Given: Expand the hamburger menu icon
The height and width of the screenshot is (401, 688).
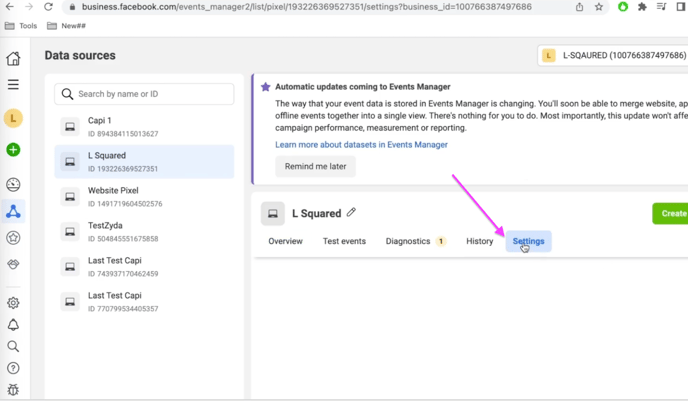Looking at the screenshot, I should pyautogui.click(x=13, y=84).
